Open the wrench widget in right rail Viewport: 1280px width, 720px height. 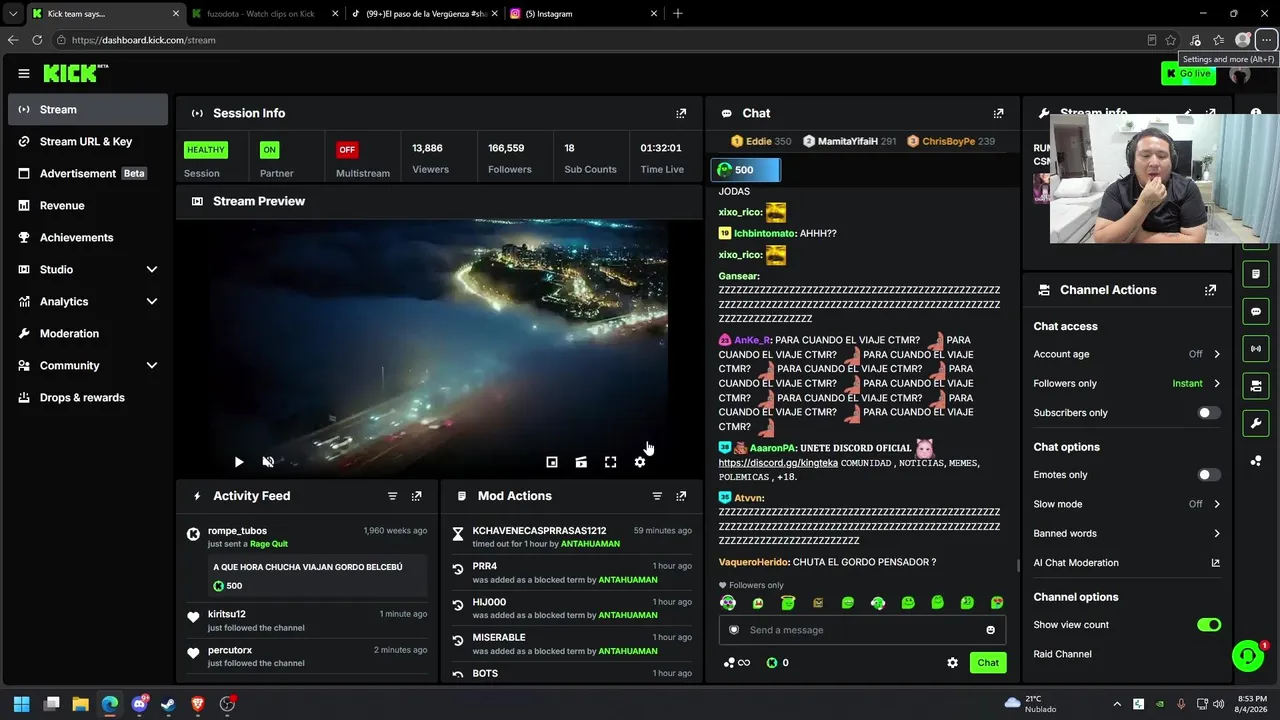pyautogui.click(x=1256, y=423)
